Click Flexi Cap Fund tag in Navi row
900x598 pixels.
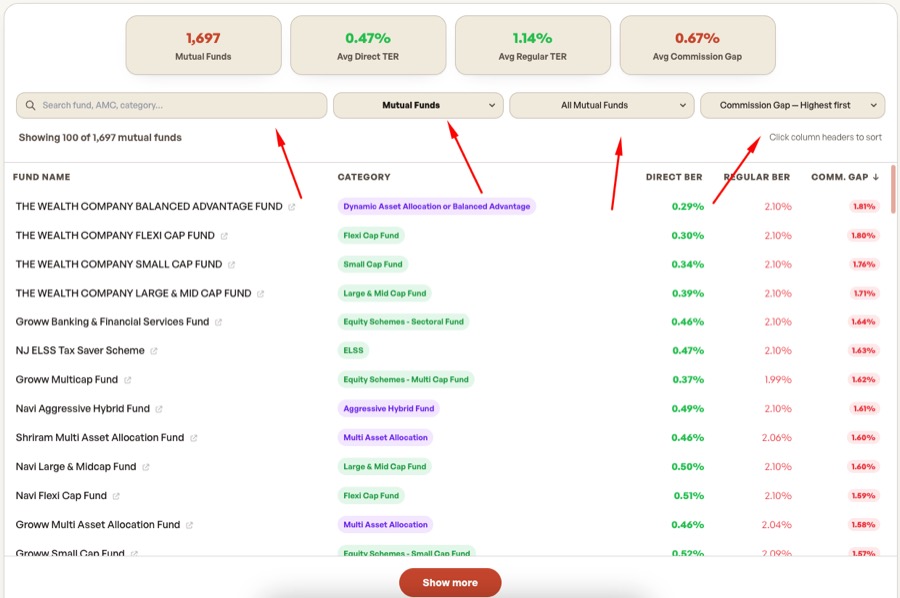[371, 496]
